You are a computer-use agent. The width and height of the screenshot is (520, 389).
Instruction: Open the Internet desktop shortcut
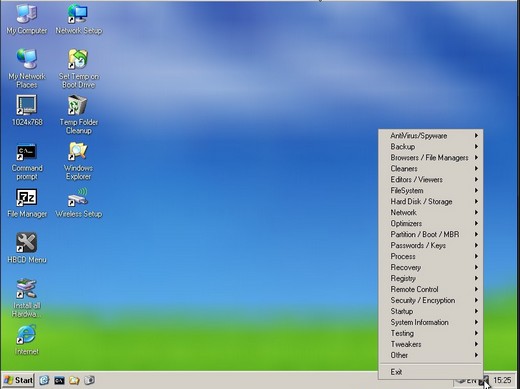tap(27, 340)
